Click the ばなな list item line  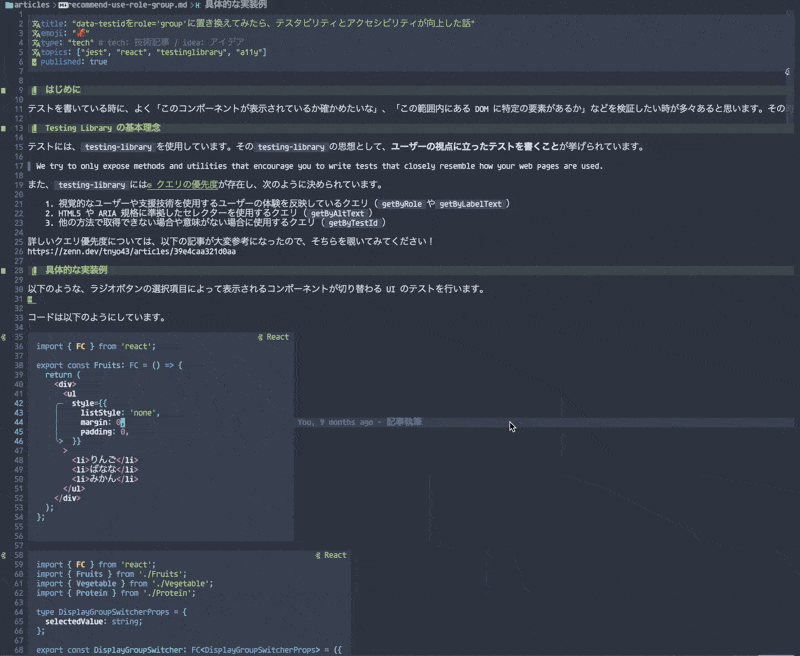coord(105,469)
